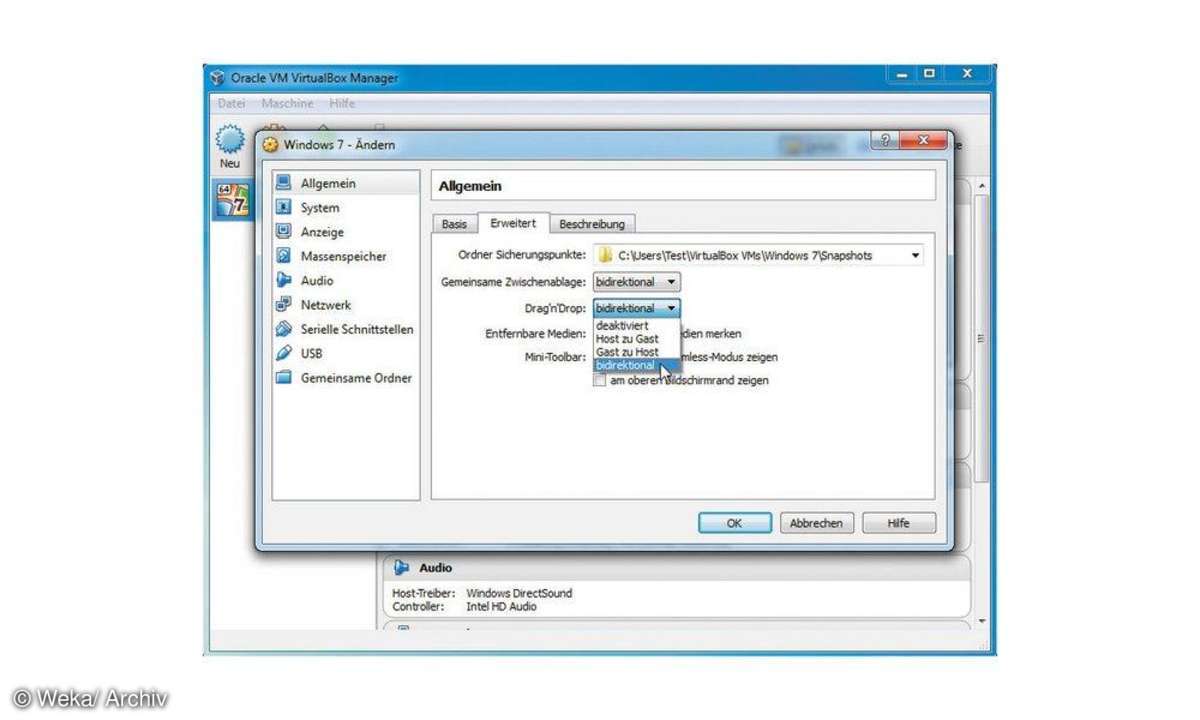Screen dimensions: 1200x720
Task: Close the Windows 7 - Ändern dialog
Action: tap(922, 143)
